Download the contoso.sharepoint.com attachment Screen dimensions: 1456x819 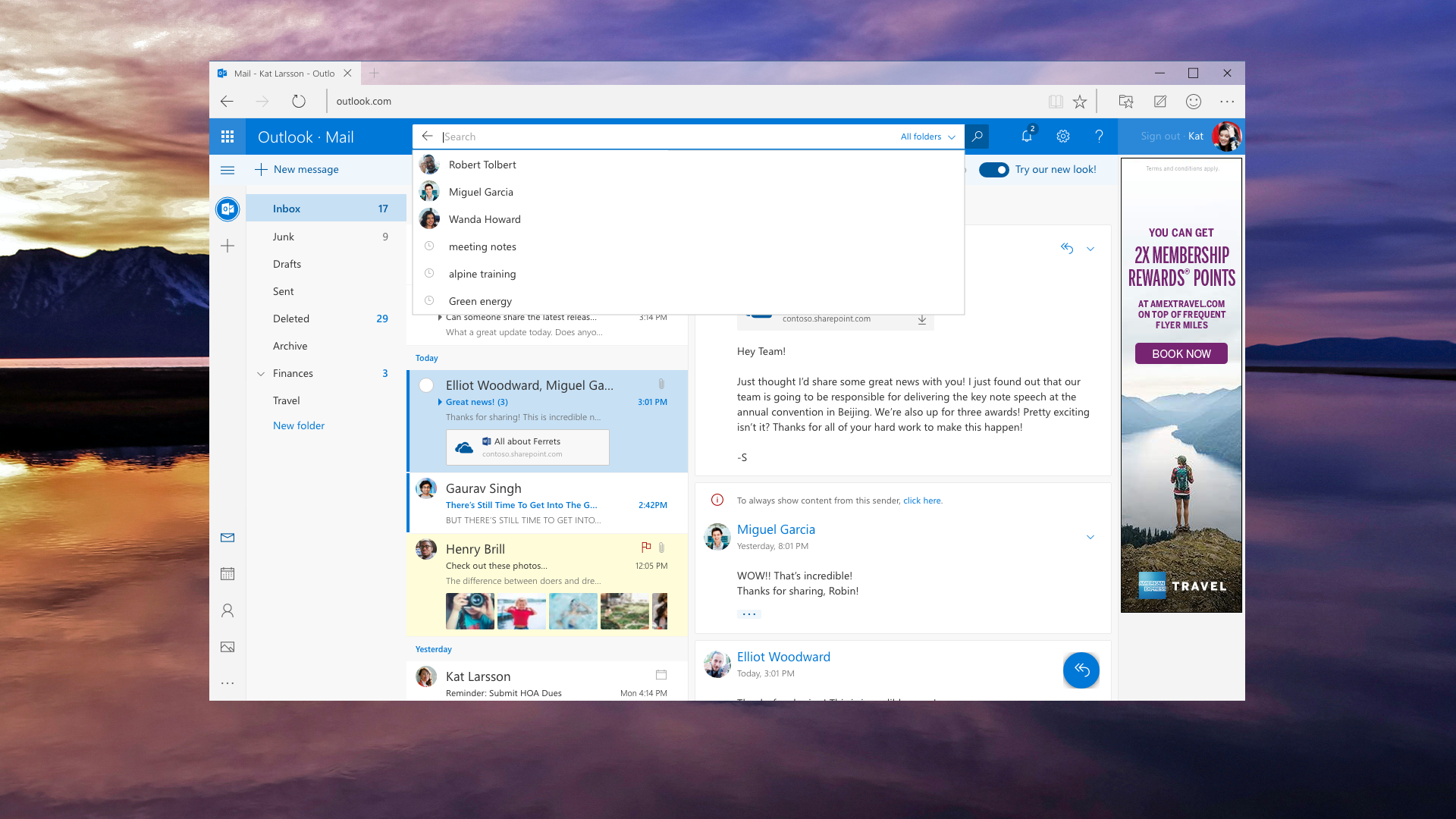(921, 319)
